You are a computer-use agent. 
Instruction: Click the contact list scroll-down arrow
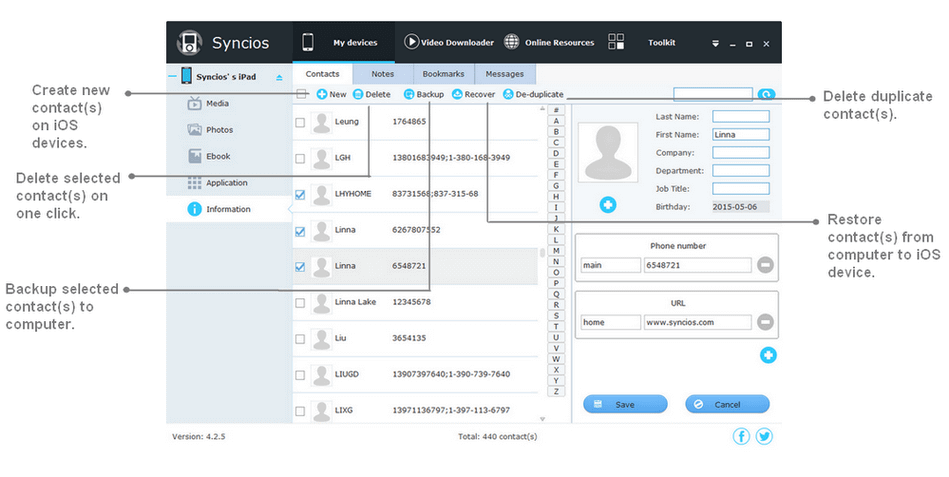click(542, 419)
